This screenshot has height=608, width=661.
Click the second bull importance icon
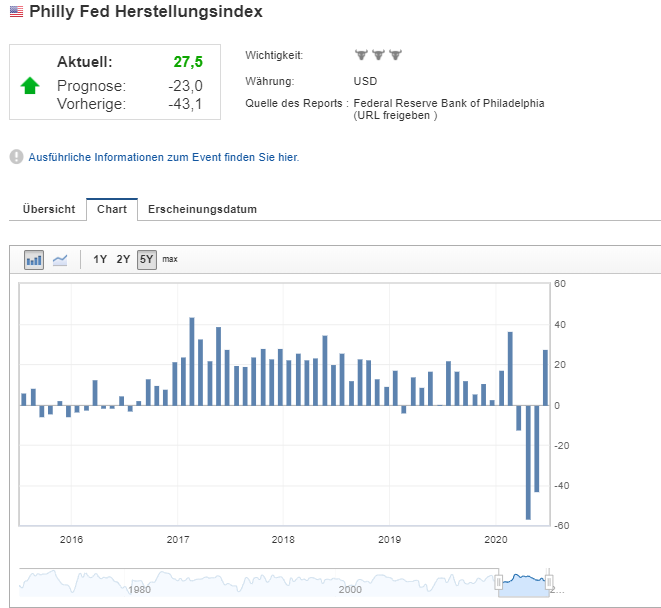point(378,55)
